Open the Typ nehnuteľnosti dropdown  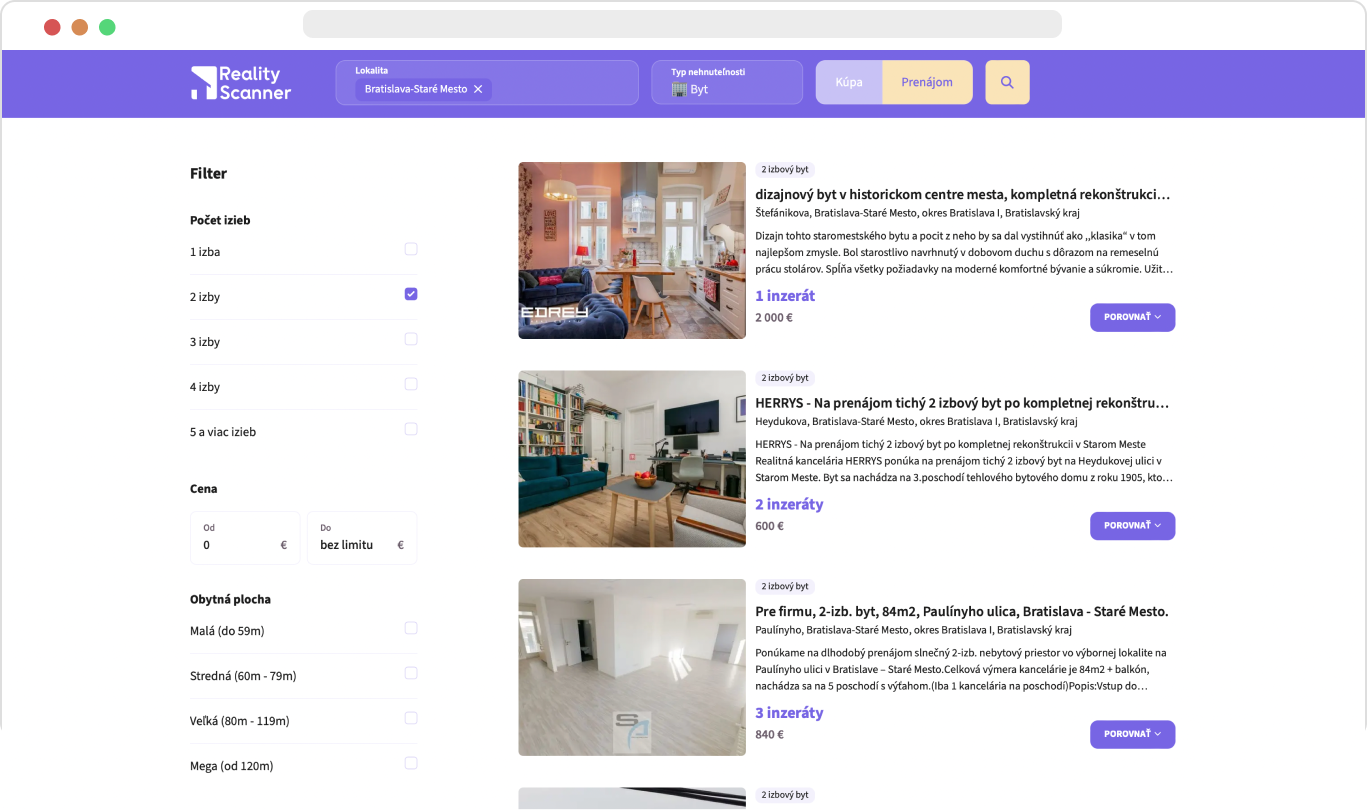tap(727, 82)
